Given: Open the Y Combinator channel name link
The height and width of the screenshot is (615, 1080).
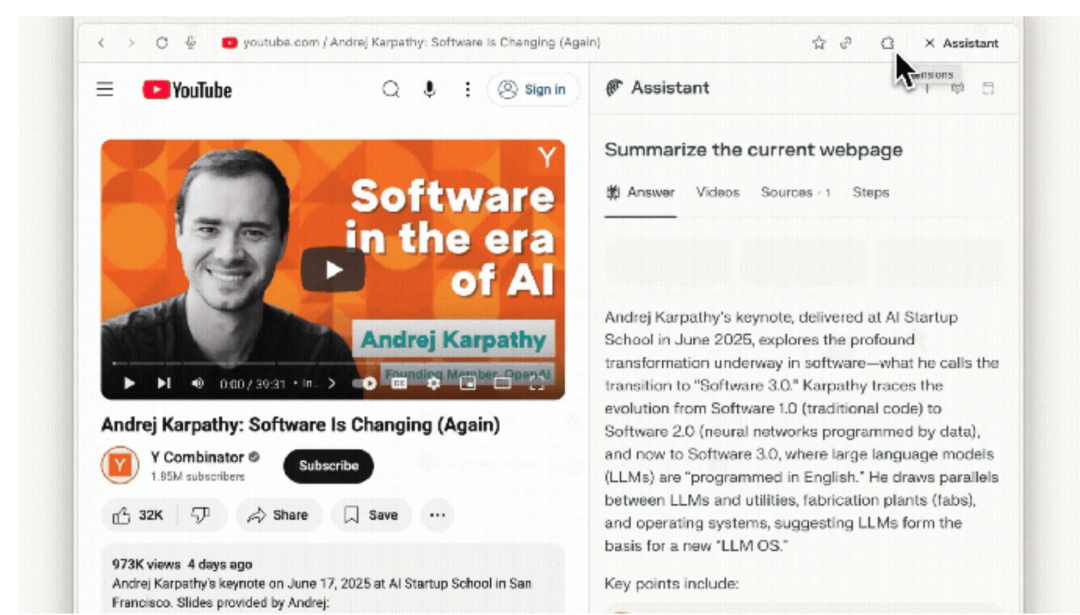Looking at the screenshot, I should point(197,457).
